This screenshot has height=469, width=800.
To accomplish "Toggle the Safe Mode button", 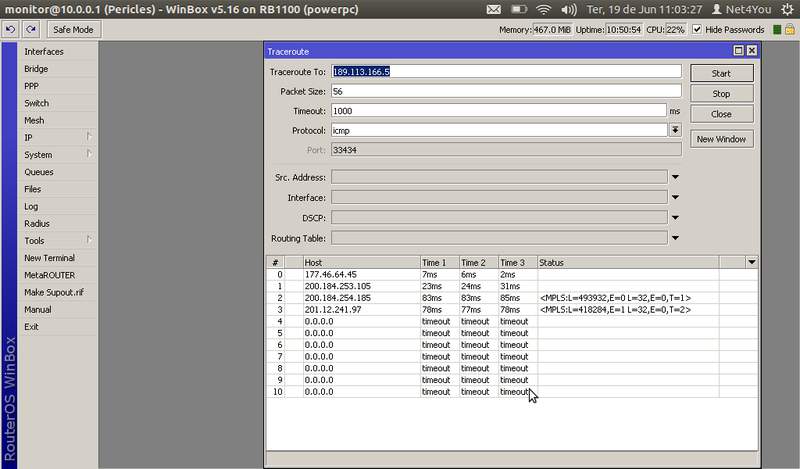I will point(73,30).
